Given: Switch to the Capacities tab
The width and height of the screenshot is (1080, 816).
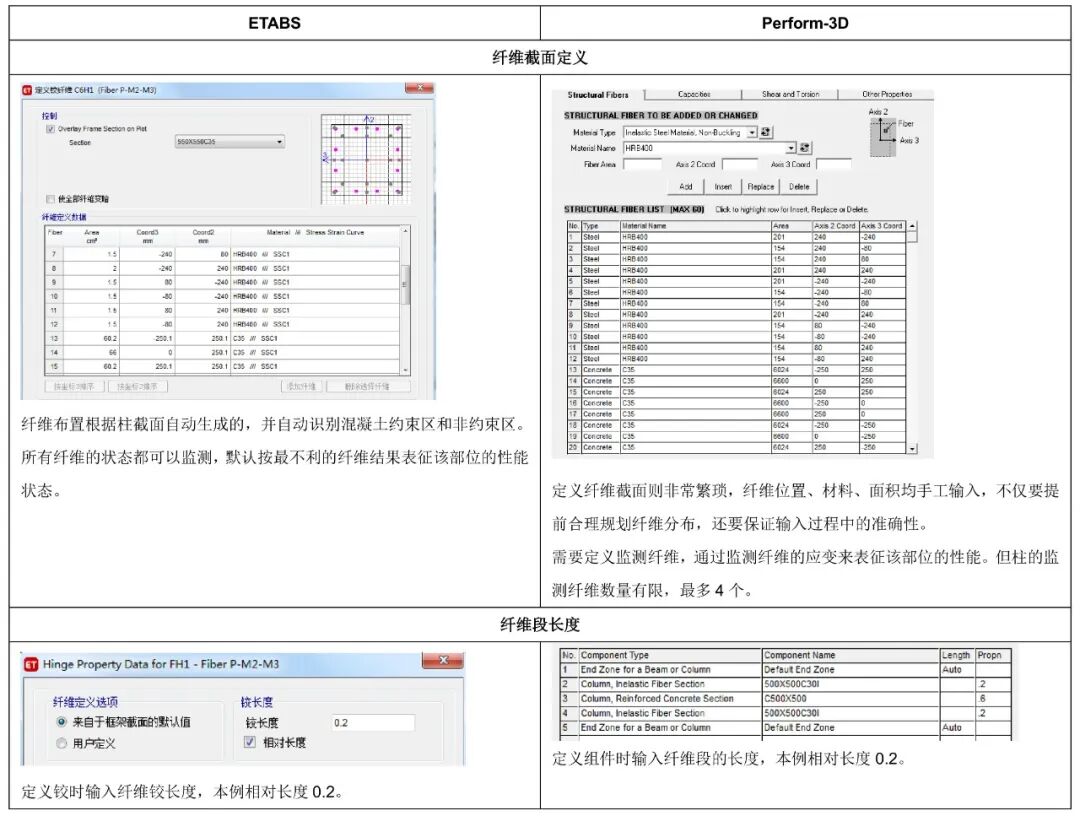Looking at the screenshot, I should click(x=692, y=93).
